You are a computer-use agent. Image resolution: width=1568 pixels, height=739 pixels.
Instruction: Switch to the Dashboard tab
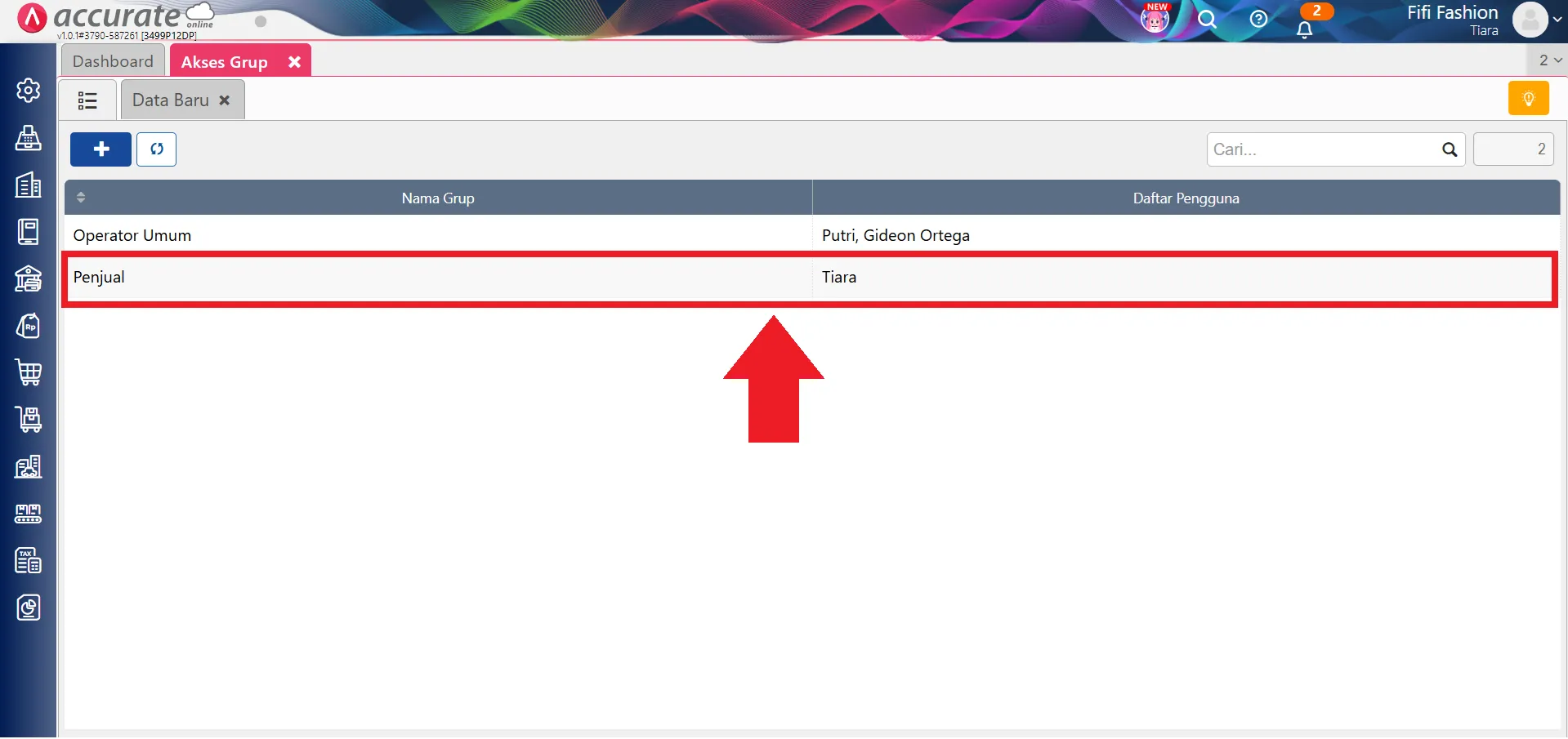click(x=113, y=61)
